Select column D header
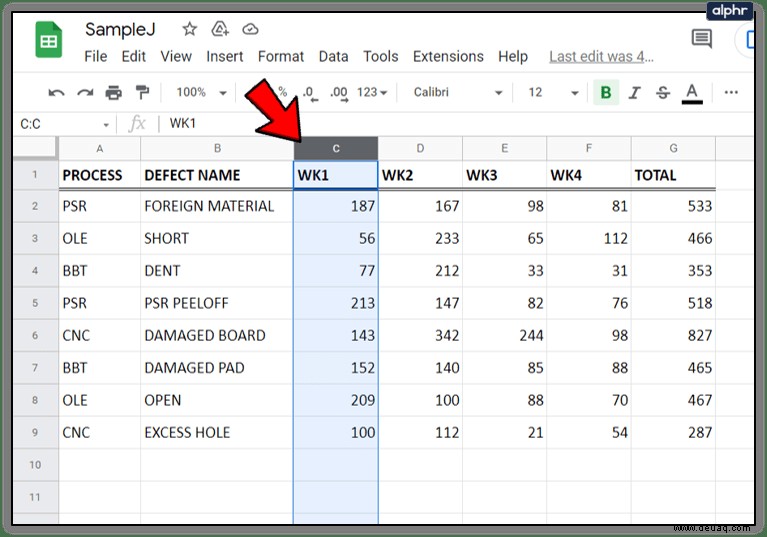The width and height of the screenshot is (767, 537). point(420,149)
